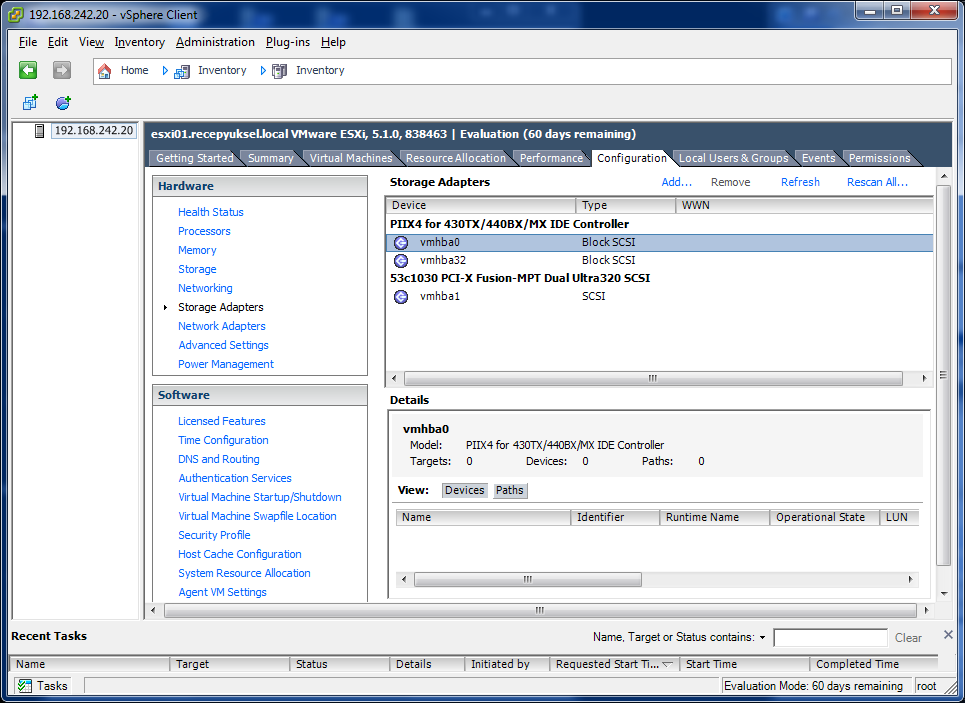Image resolution: width=965 pixels, height=703 pixels.
Task: Click the Recent Tasks filter text field
Action: click(x=830, y=638)
